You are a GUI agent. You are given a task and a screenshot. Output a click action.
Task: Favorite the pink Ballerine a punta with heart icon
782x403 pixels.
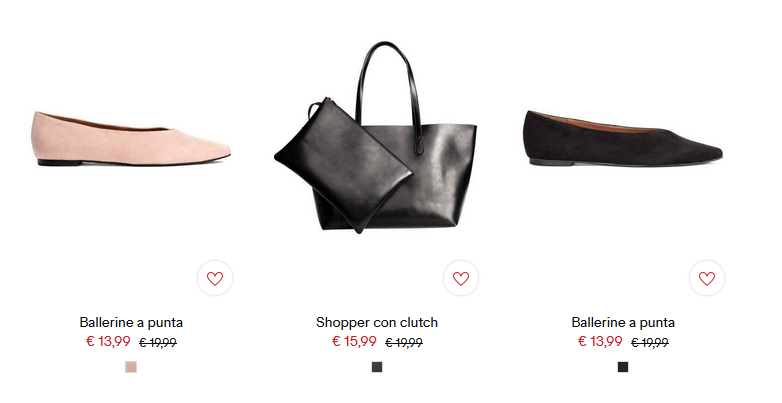click(x=215, y=278)
